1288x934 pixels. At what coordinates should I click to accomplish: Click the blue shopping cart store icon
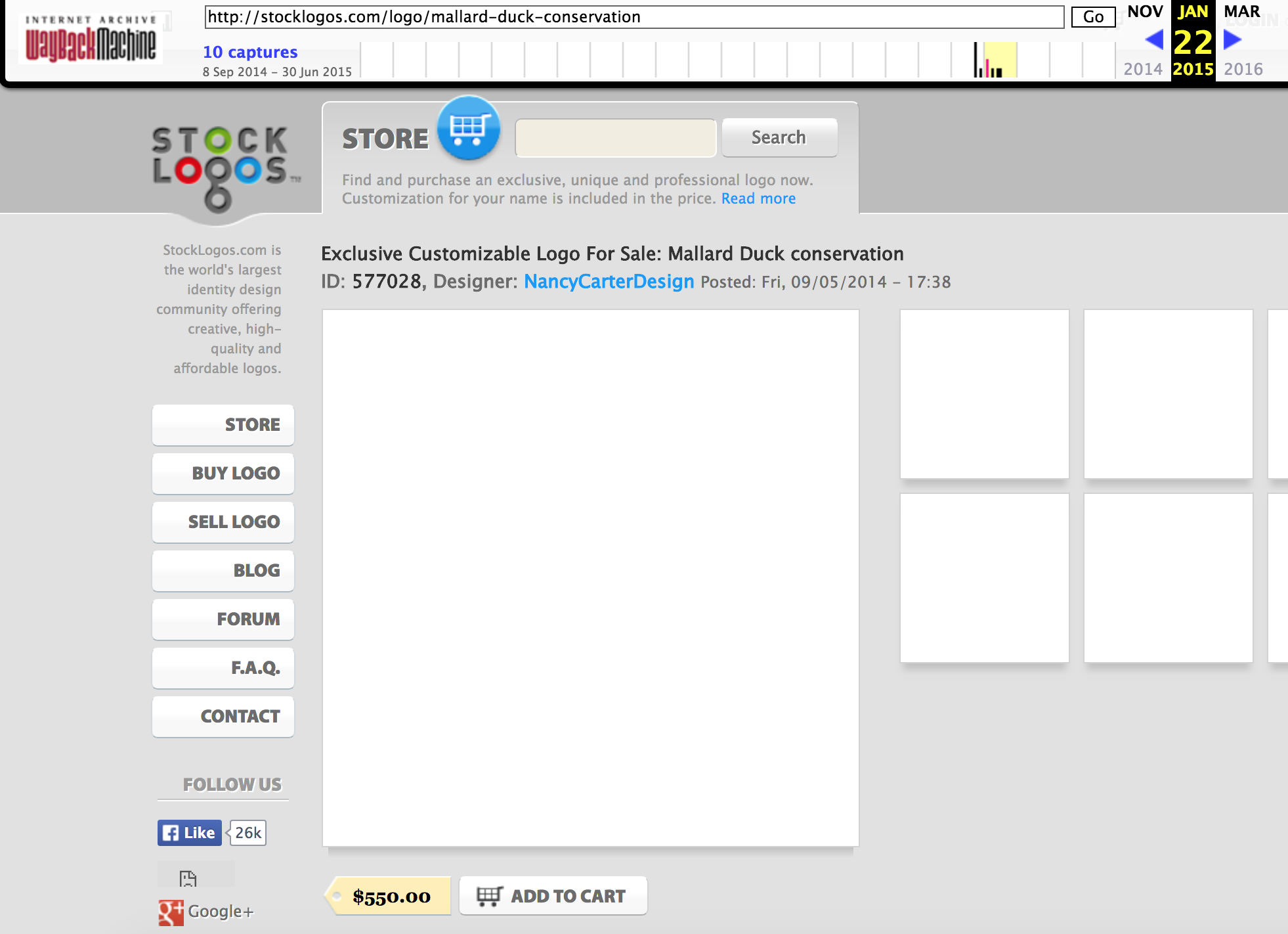468,128
